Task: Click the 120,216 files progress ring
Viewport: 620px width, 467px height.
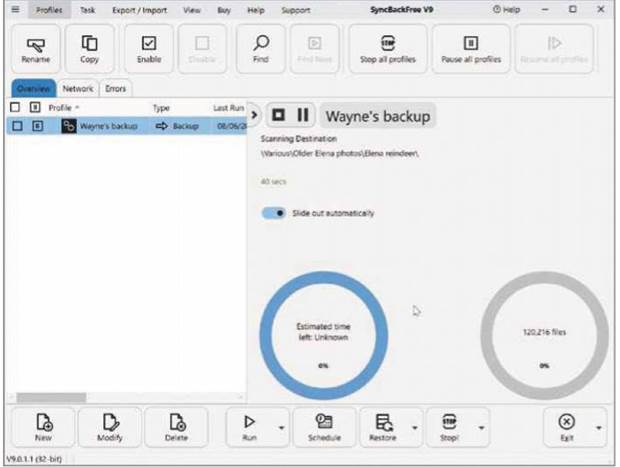Action: 544,335
